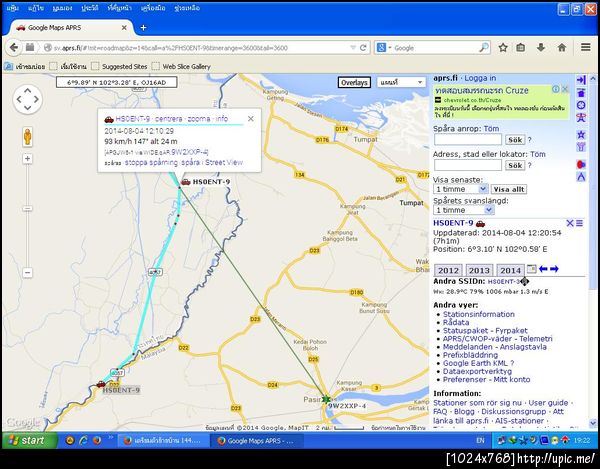This screenshot has width=600, height=469.
Task: Click the browser back arrow button
Action: point(14,47)
